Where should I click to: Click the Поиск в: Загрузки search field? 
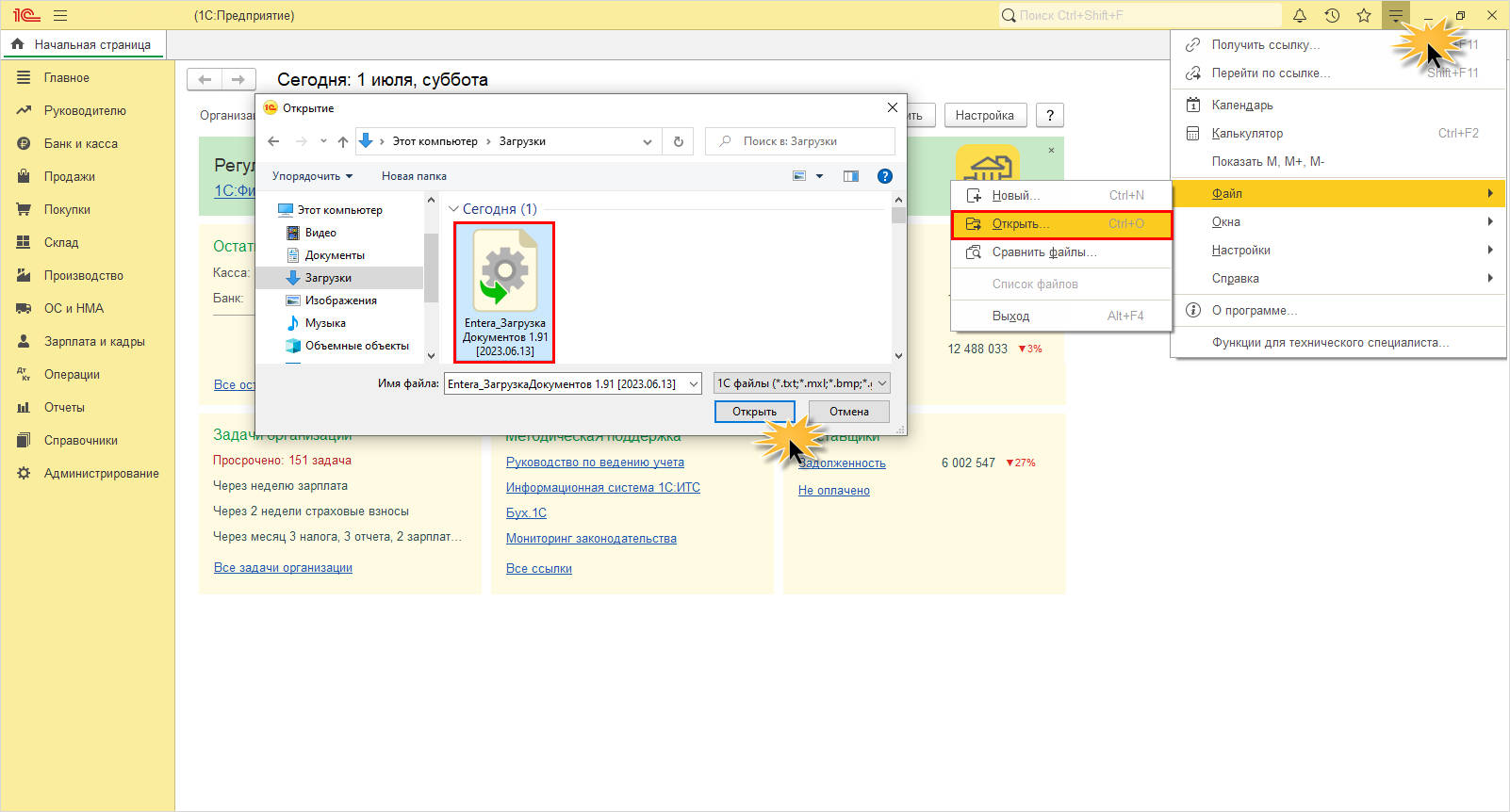click(x=800, y=141)
